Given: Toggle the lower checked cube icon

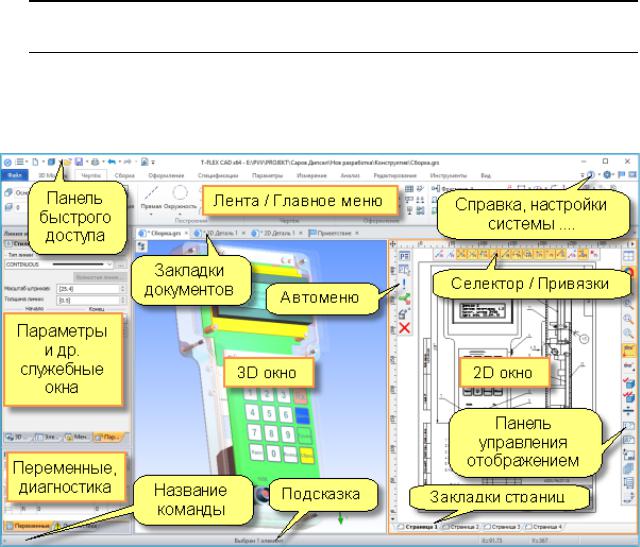Looking at the screenshot, I should pos(629,396).
